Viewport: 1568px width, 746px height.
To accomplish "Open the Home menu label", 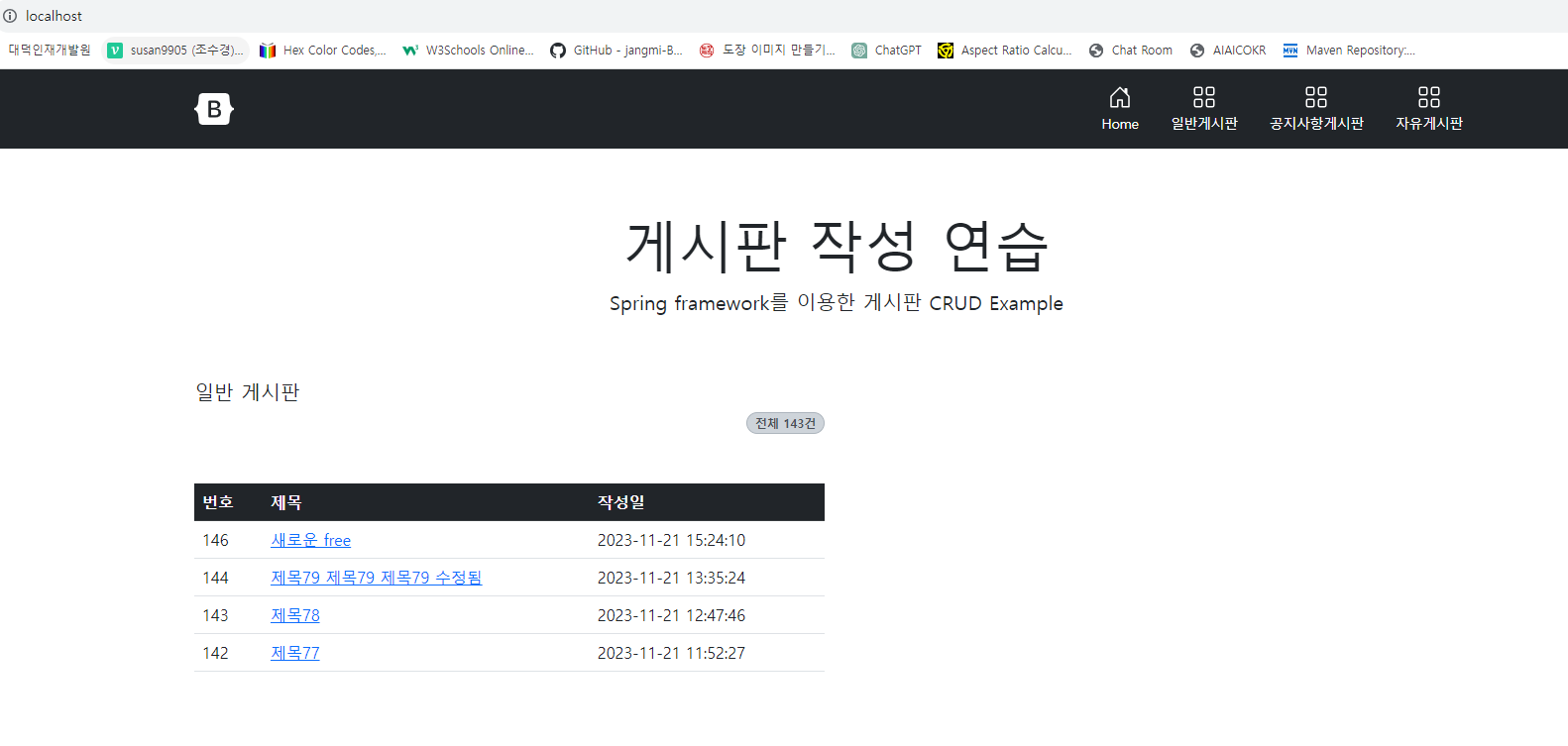I will pyautogui.click(x=1120, y=124).
